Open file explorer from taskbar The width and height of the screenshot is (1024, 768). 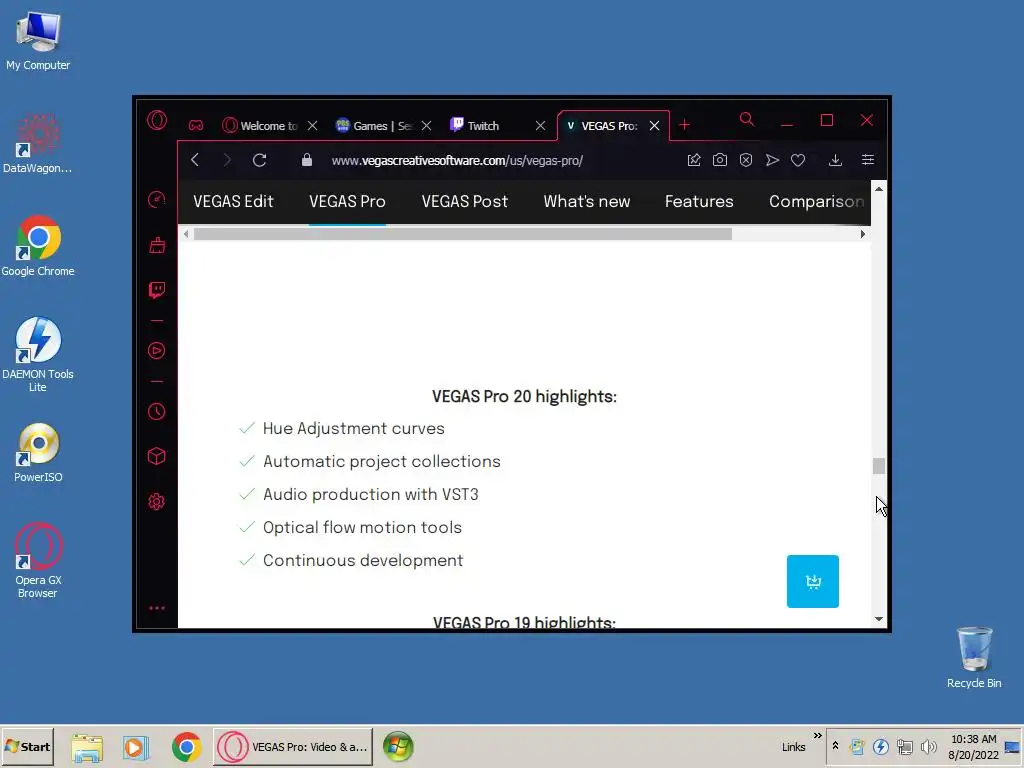pos(87,747)
